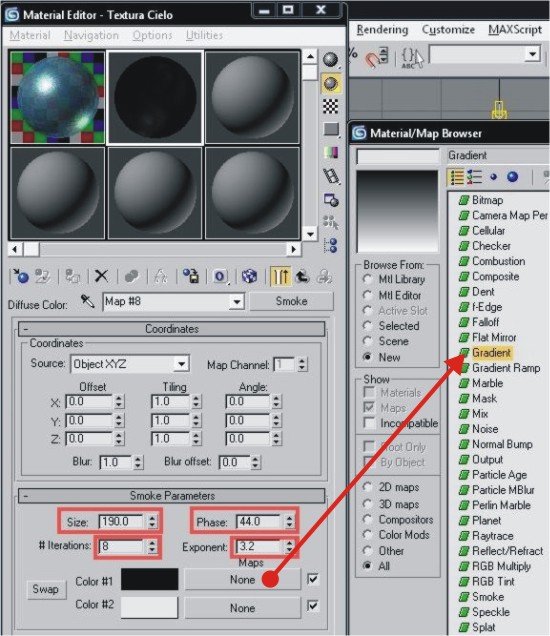The width and height of the screenshot is (550, 636).
Task: Click Go Forward to Sibling icon
Action: (x=324, y=276)
